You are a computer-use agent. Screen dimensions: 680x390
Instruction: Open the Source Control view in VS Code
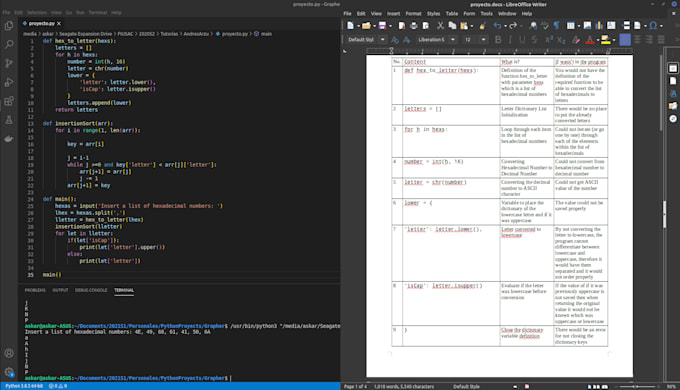coord(9,63)
